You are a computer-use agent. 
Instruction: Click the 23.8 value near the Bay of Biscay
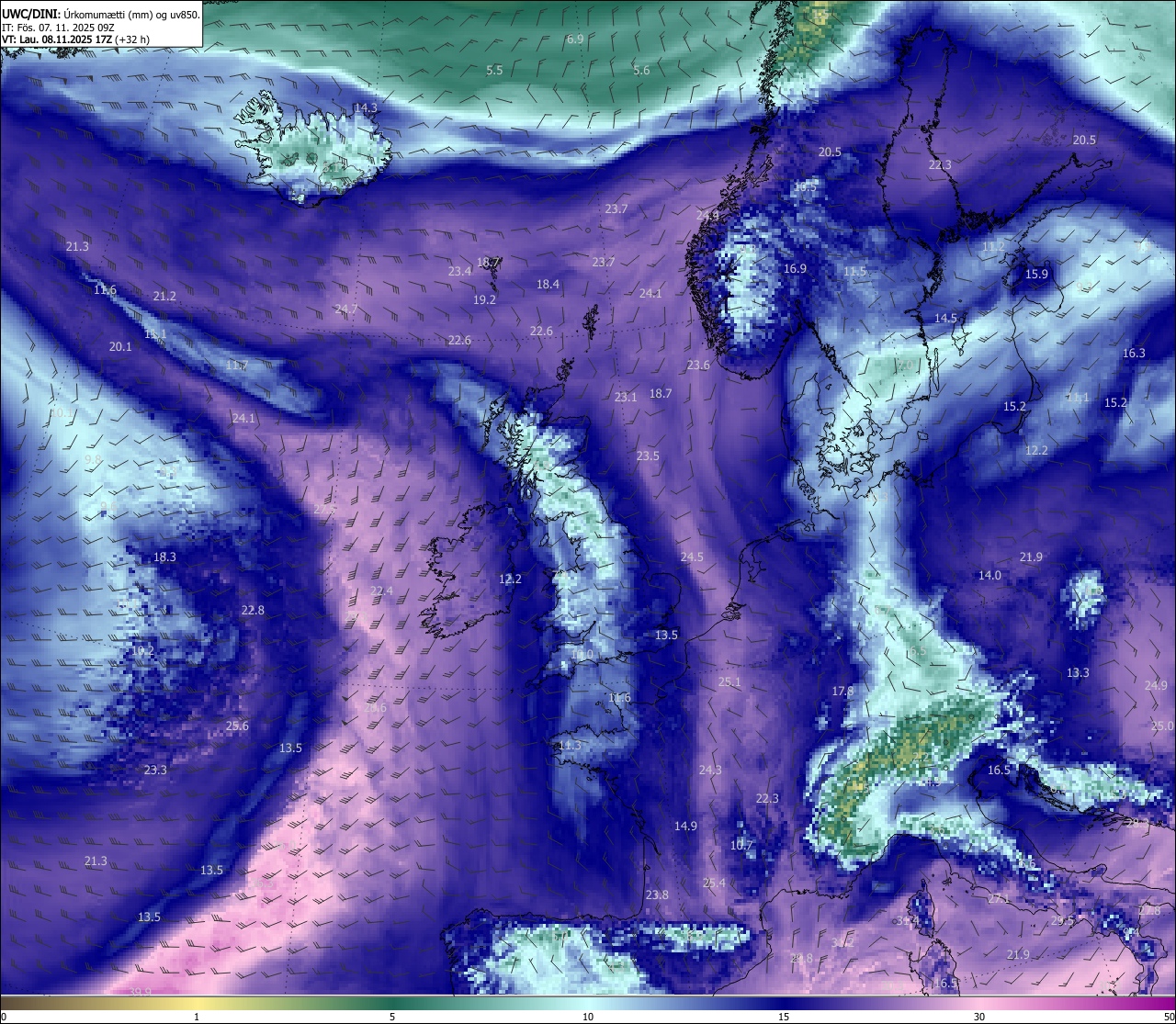point(657,895)
